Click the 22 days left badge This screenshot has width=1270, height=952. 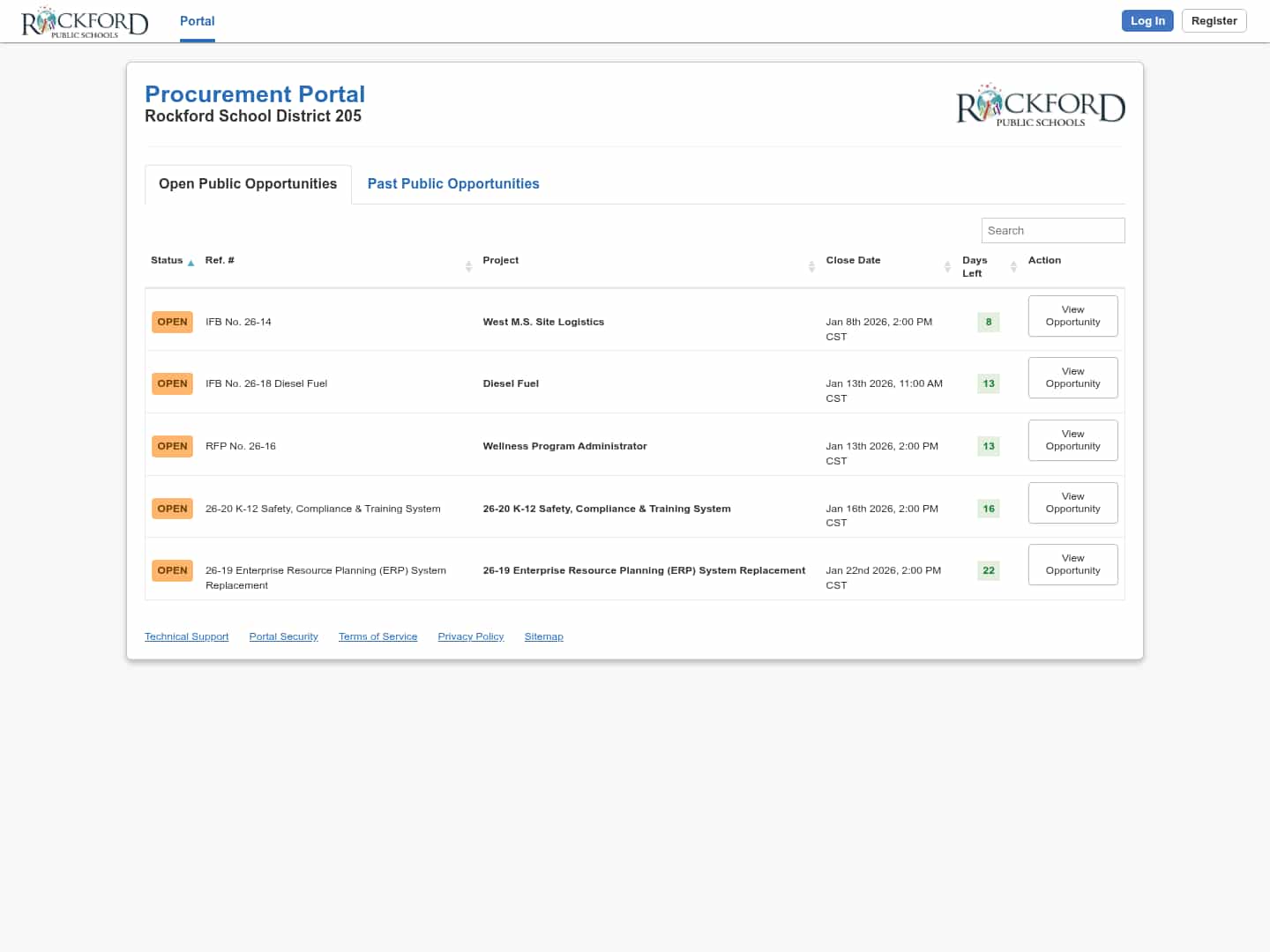click(x=988, y=570)
